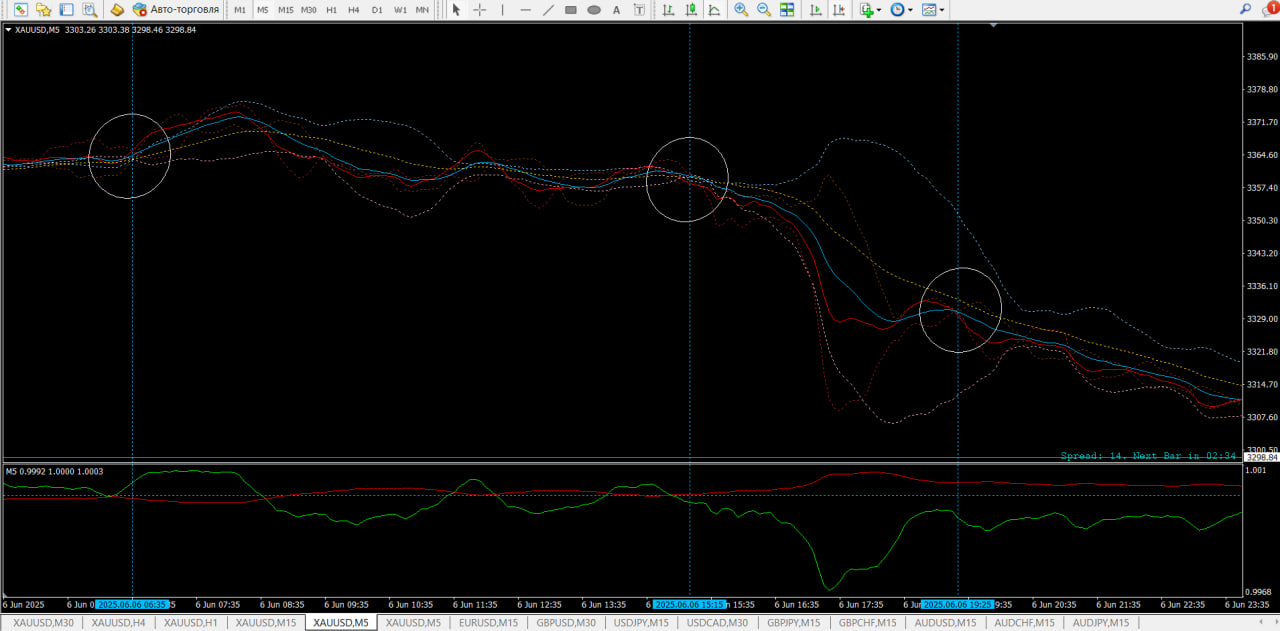Toggle chart shift from right border
This screenshot has height=631, width=1280.
tap(838, 10)
